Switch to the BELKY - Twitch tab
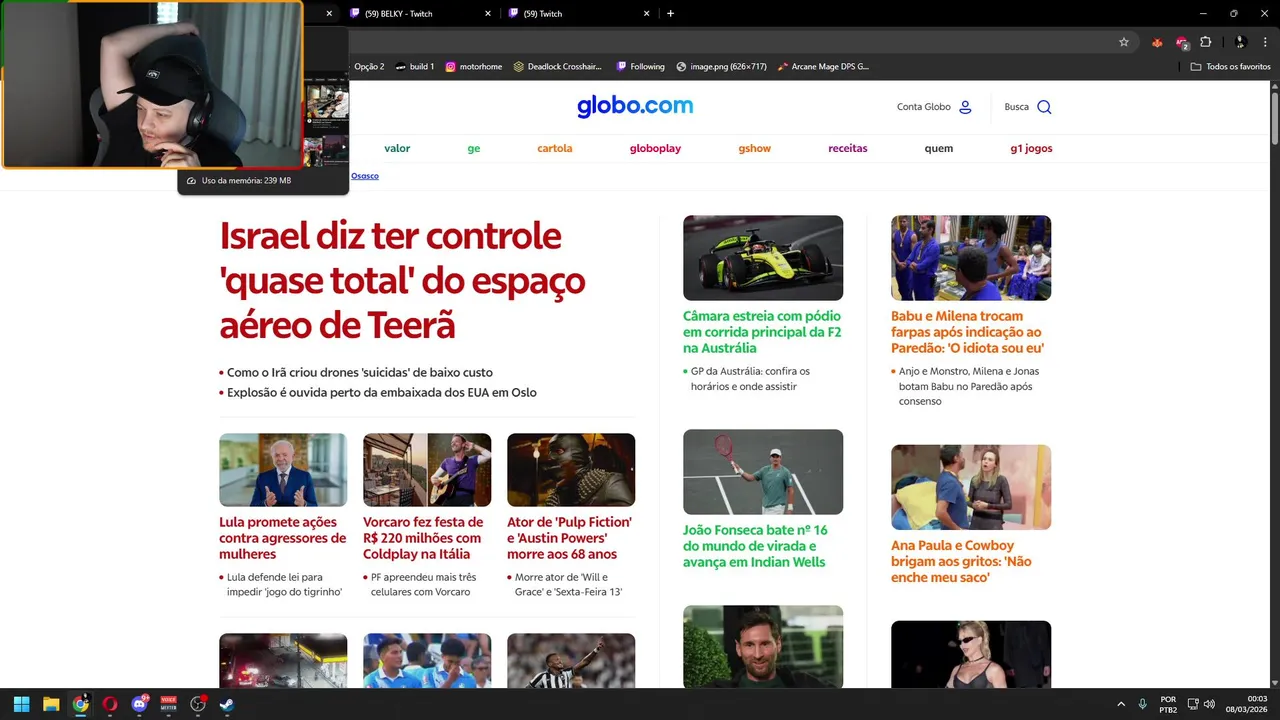 (x=420, y=14)
